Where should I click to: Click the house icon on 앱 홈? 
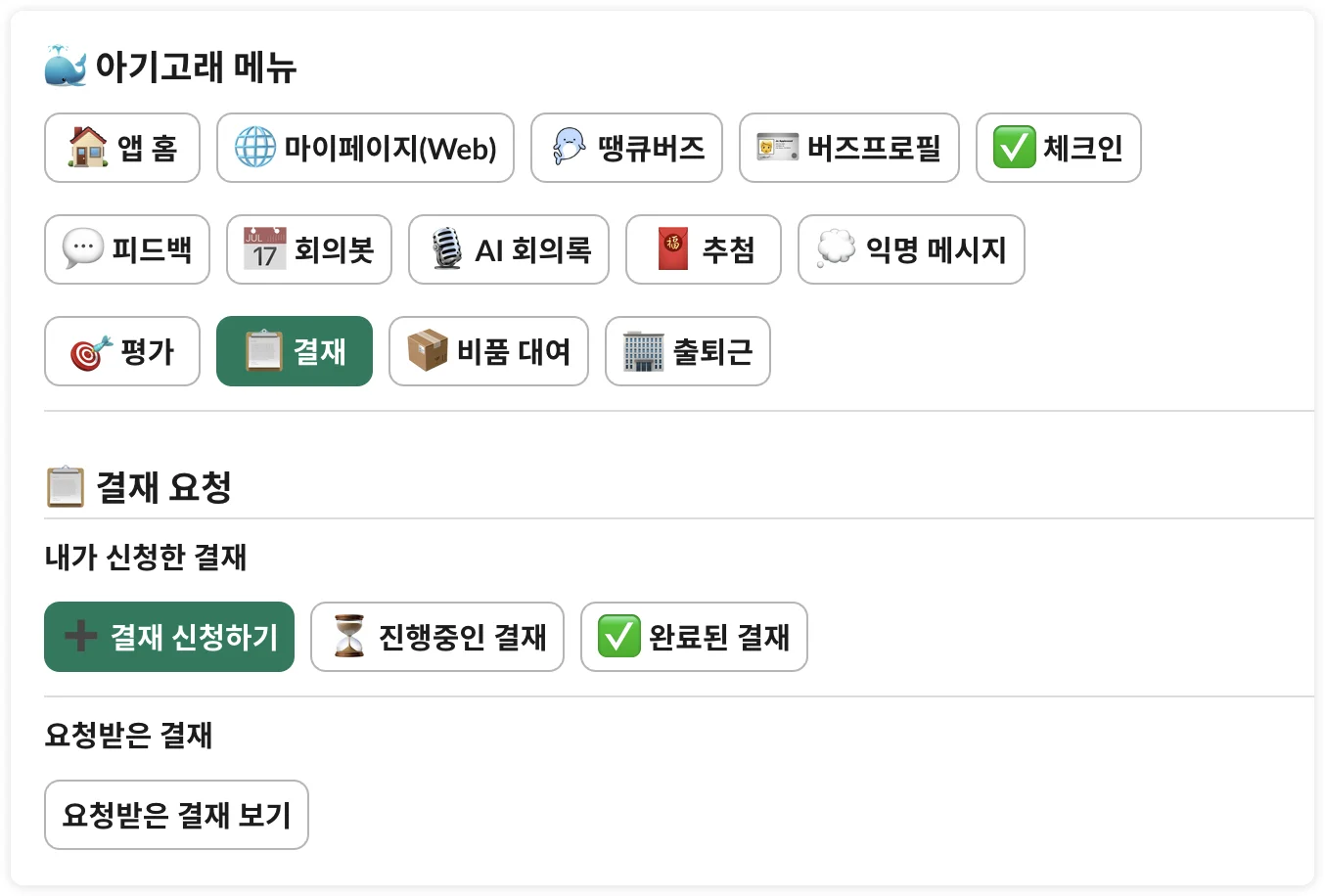(88, 148)
